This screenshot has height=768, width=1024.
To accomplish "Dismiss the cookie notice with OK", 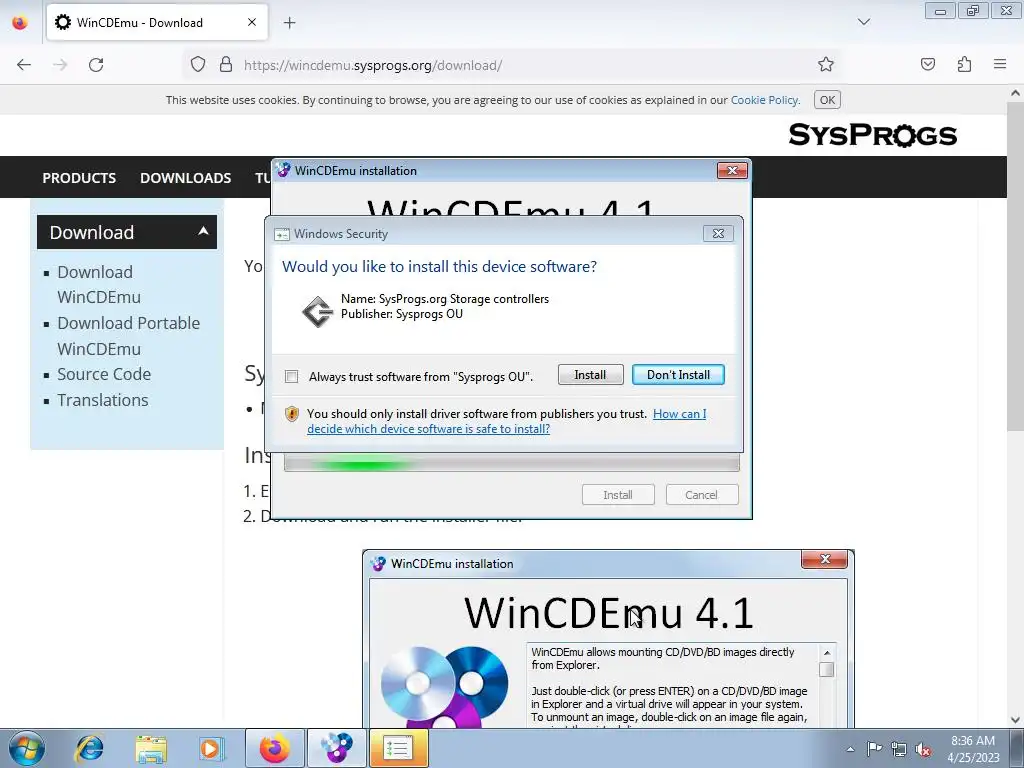I will click(827, 100).
